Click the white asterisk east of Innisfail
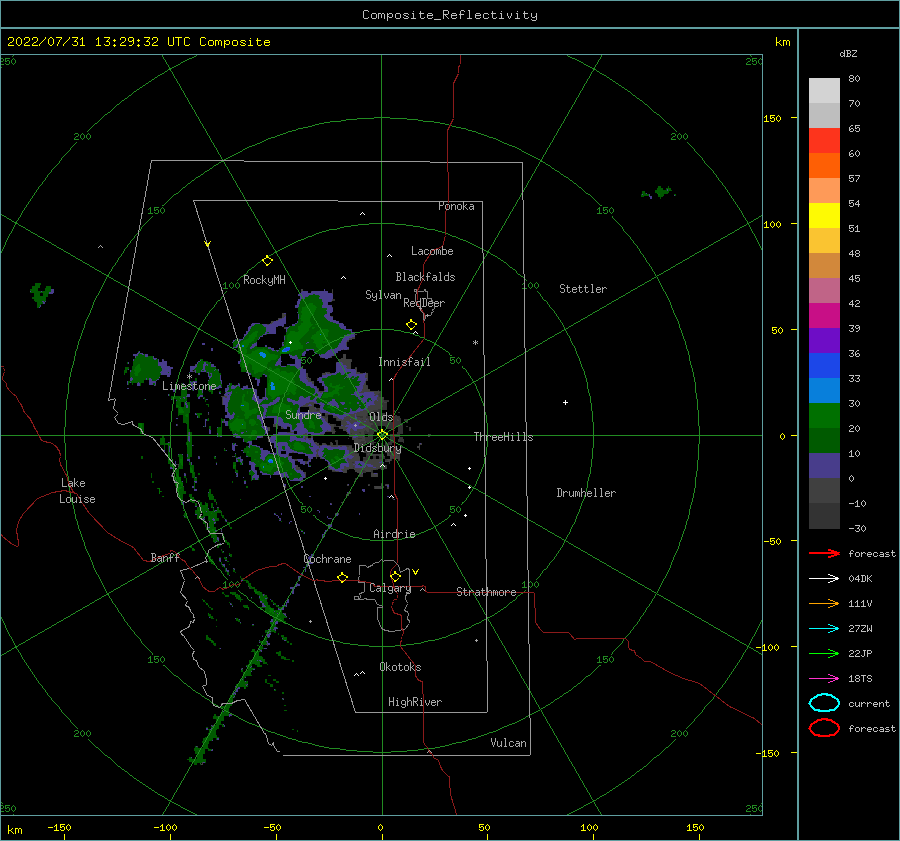Viewport: 900px width, 841px height. [x=475, y=343]
